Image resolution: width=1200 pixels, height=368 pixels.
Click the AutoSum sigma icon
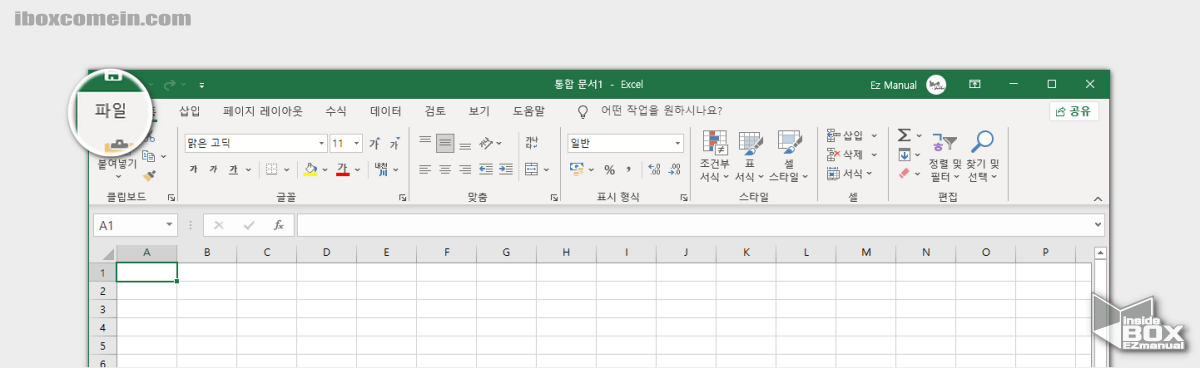pyautogui.click(x=904, y=135)
